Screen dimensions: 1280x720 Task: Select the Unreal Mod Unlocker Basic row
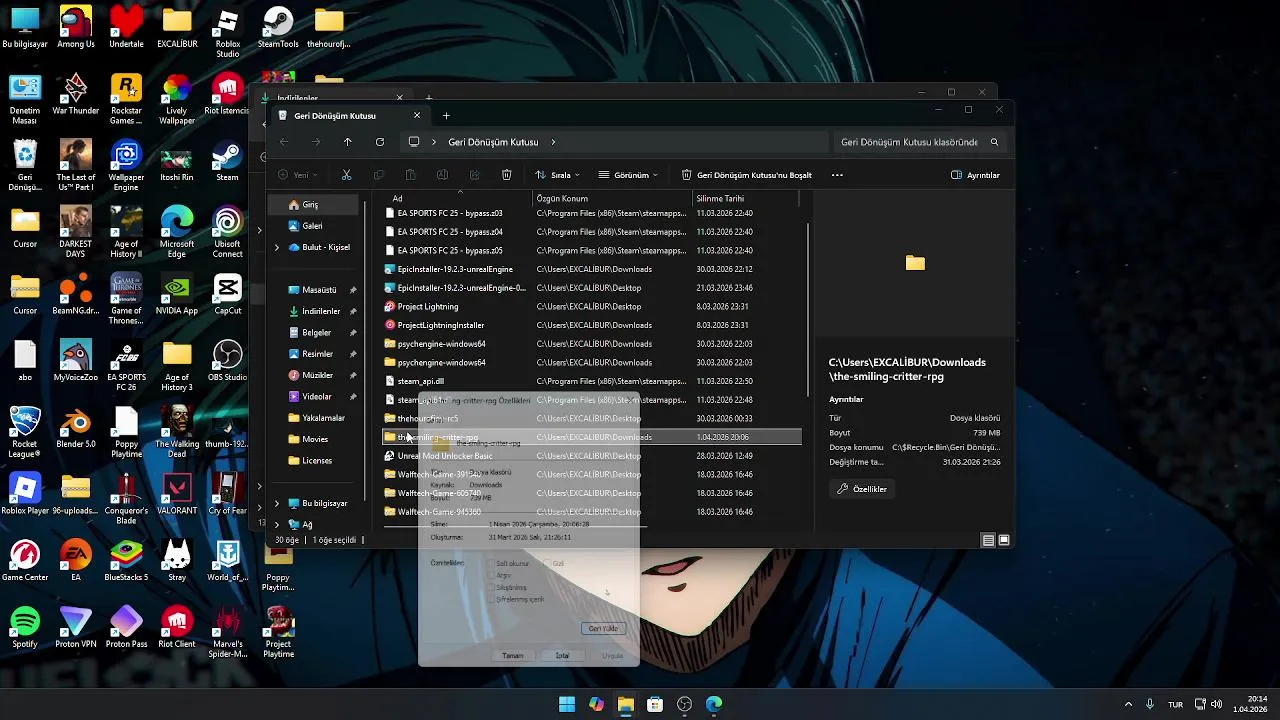(592, 456)
